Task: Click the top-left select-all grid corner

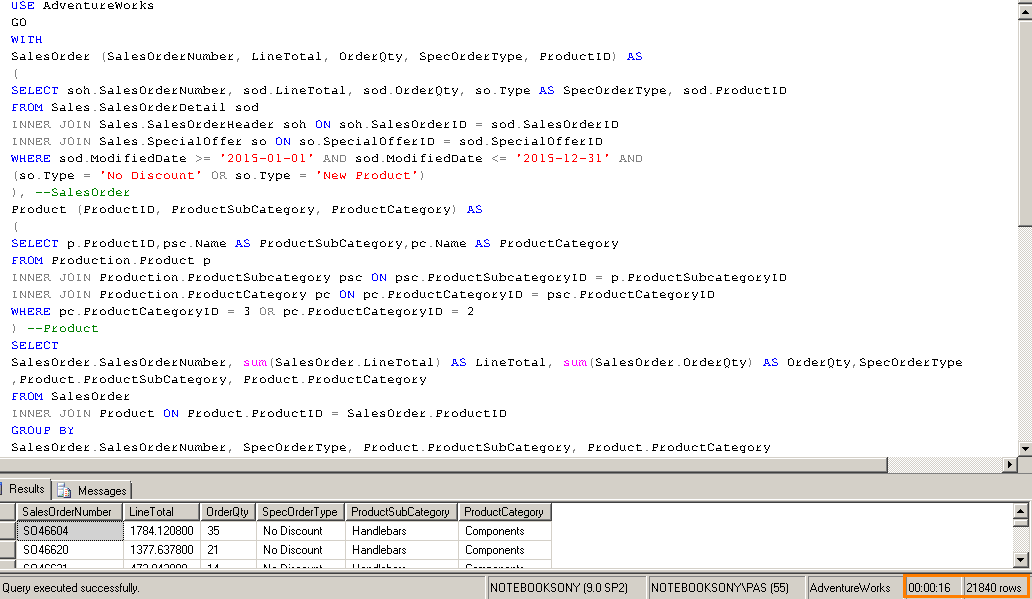Action: (x=8, y=512)
